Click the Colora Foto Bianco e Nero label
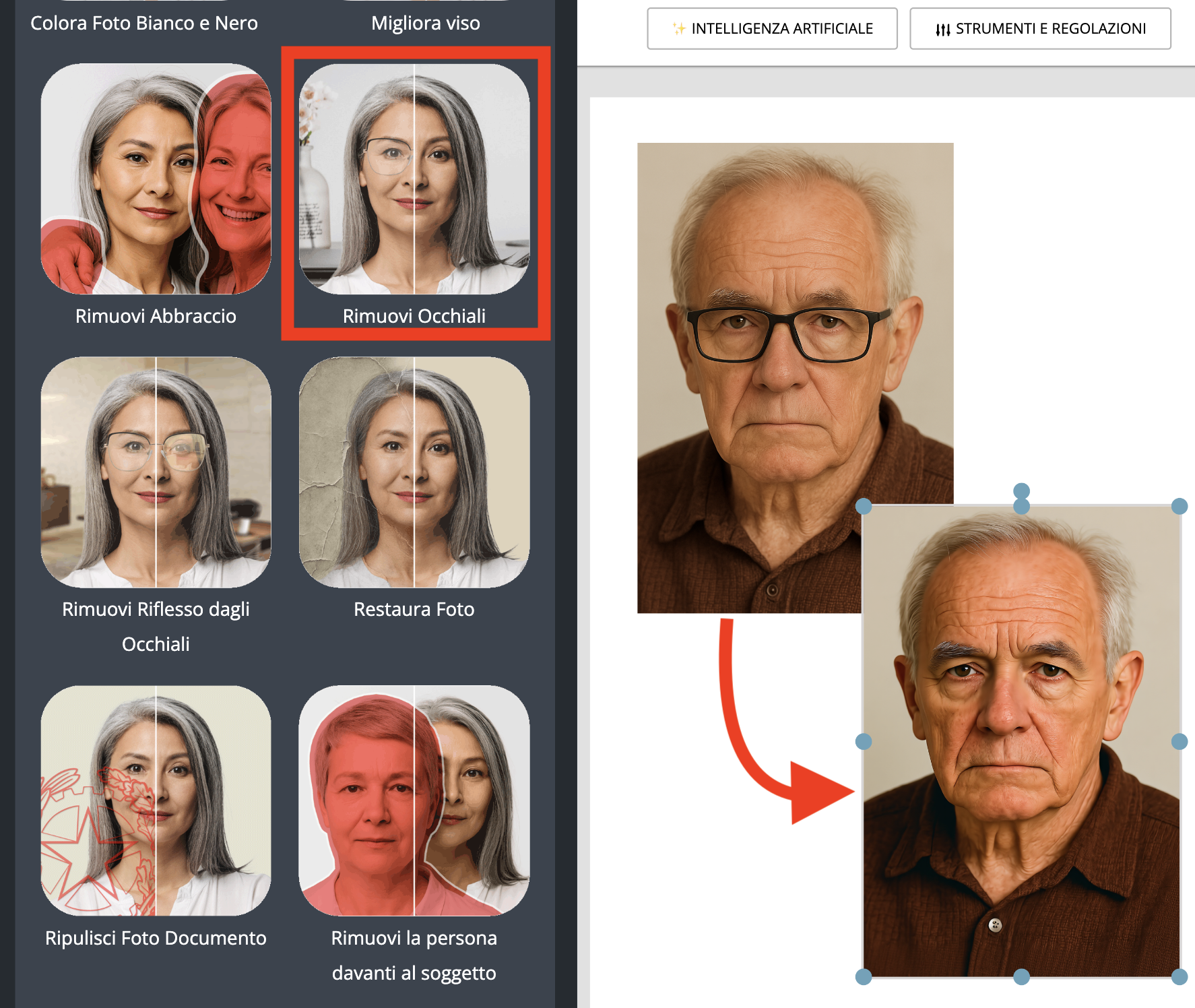Screen dimensions: 1195x1008 (144, 23)
